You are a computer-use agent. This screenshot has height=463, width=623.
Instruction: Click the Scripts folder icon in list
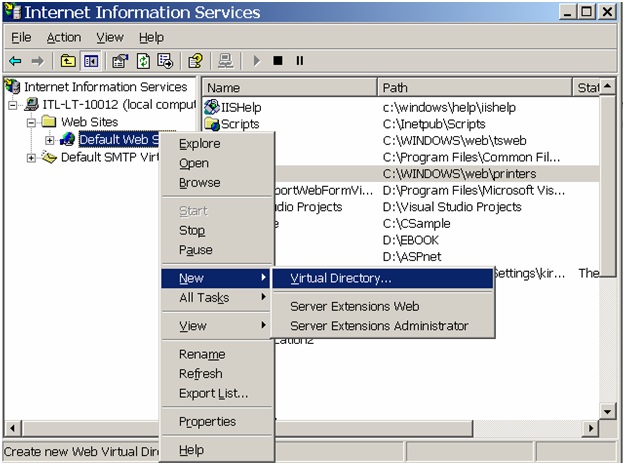click(212, 124)
